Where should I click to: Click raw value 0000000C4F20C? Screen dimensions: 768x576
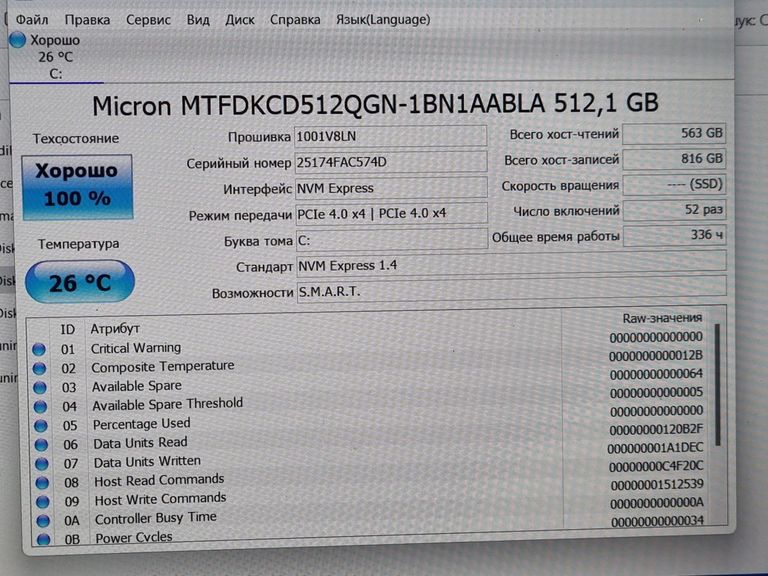pyautogui.click(x=656, y=467)
